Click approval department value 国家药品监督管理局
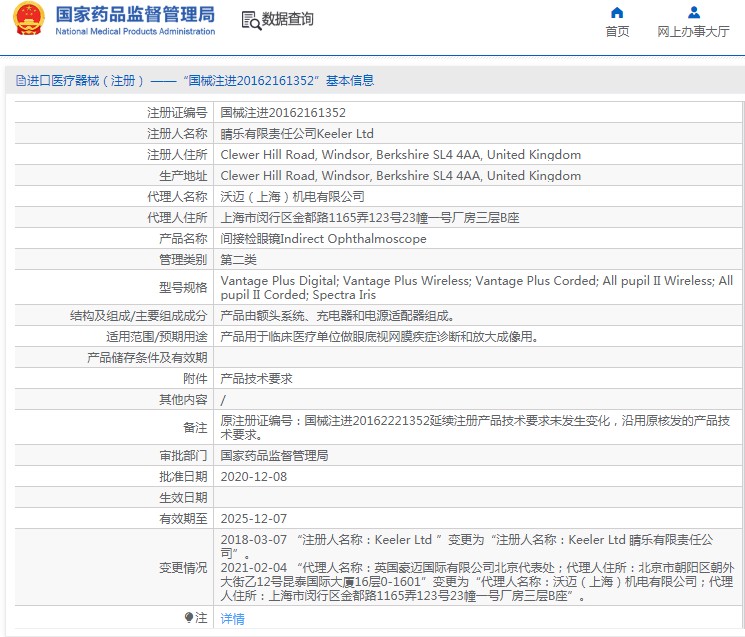 click(x=274, y=456)
